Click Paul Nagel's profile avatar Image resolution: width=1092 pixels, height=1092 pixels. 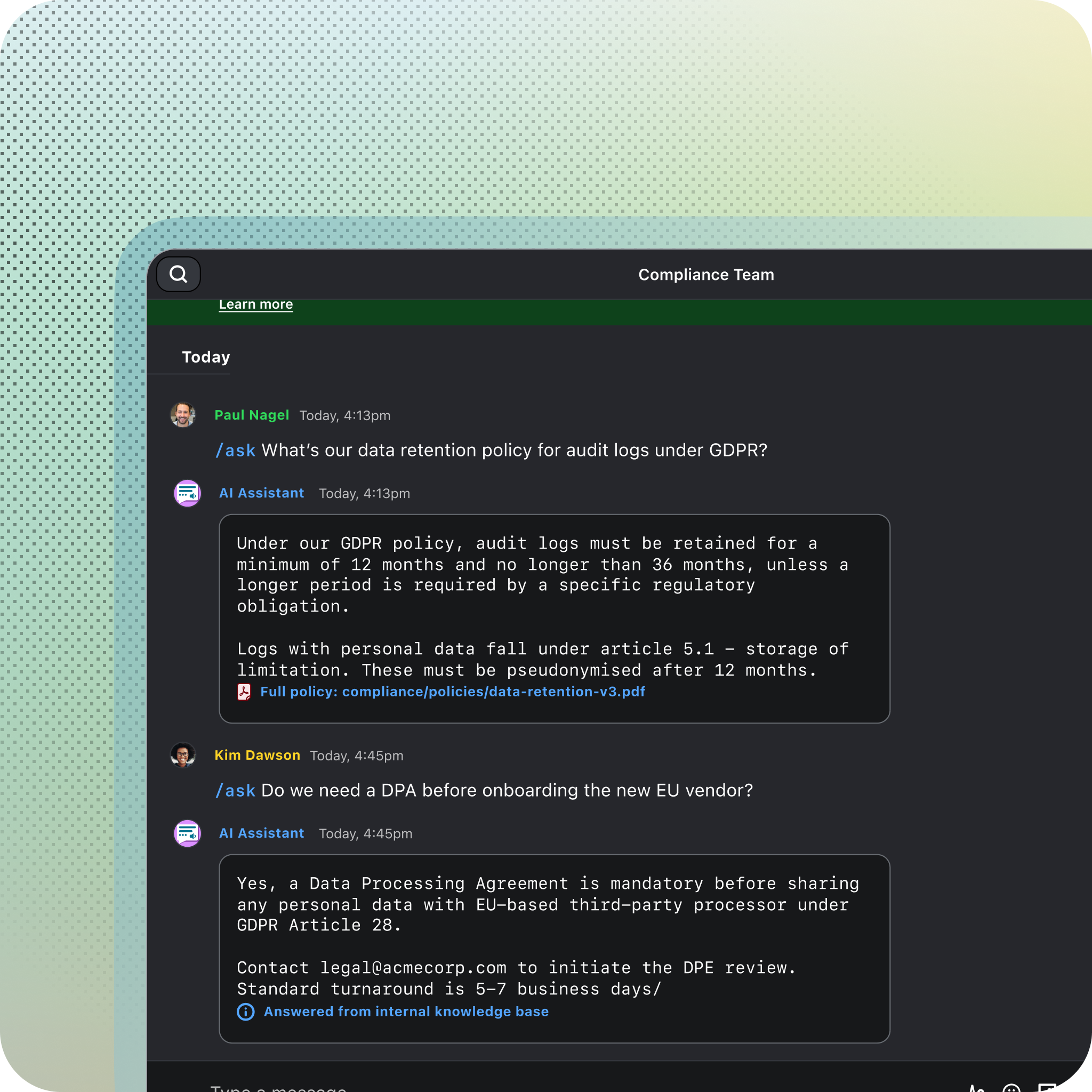182,415
